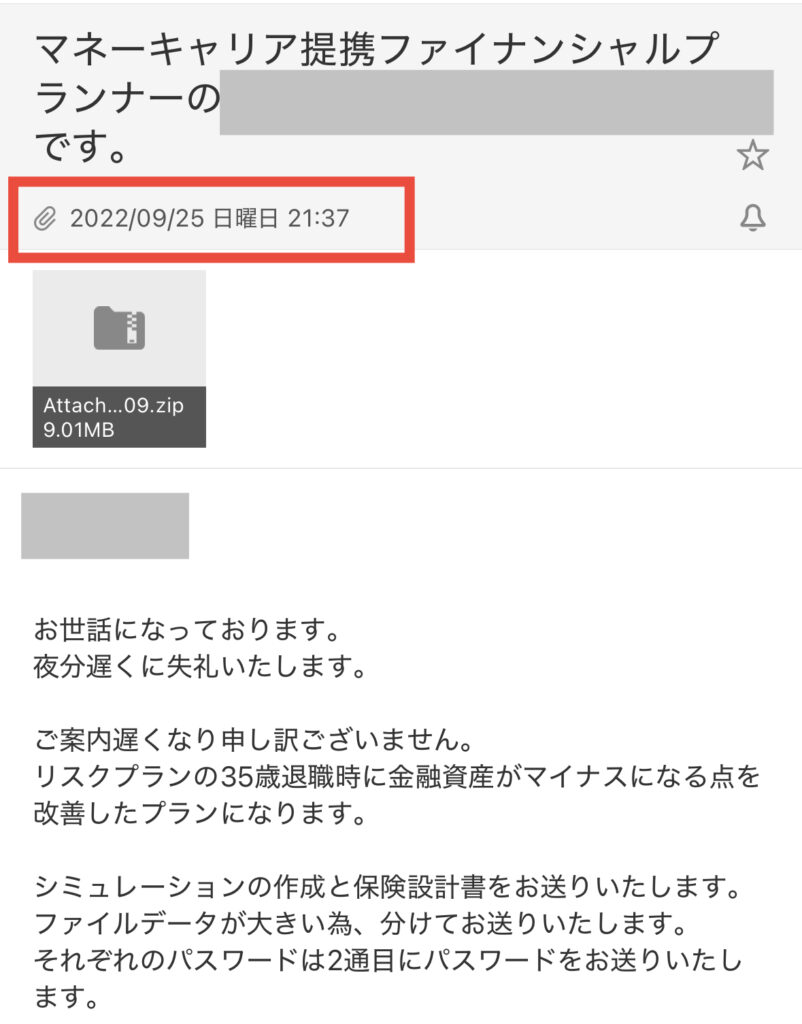
Task: Click the gray redacted sender block
Action: tap(105, 526)
